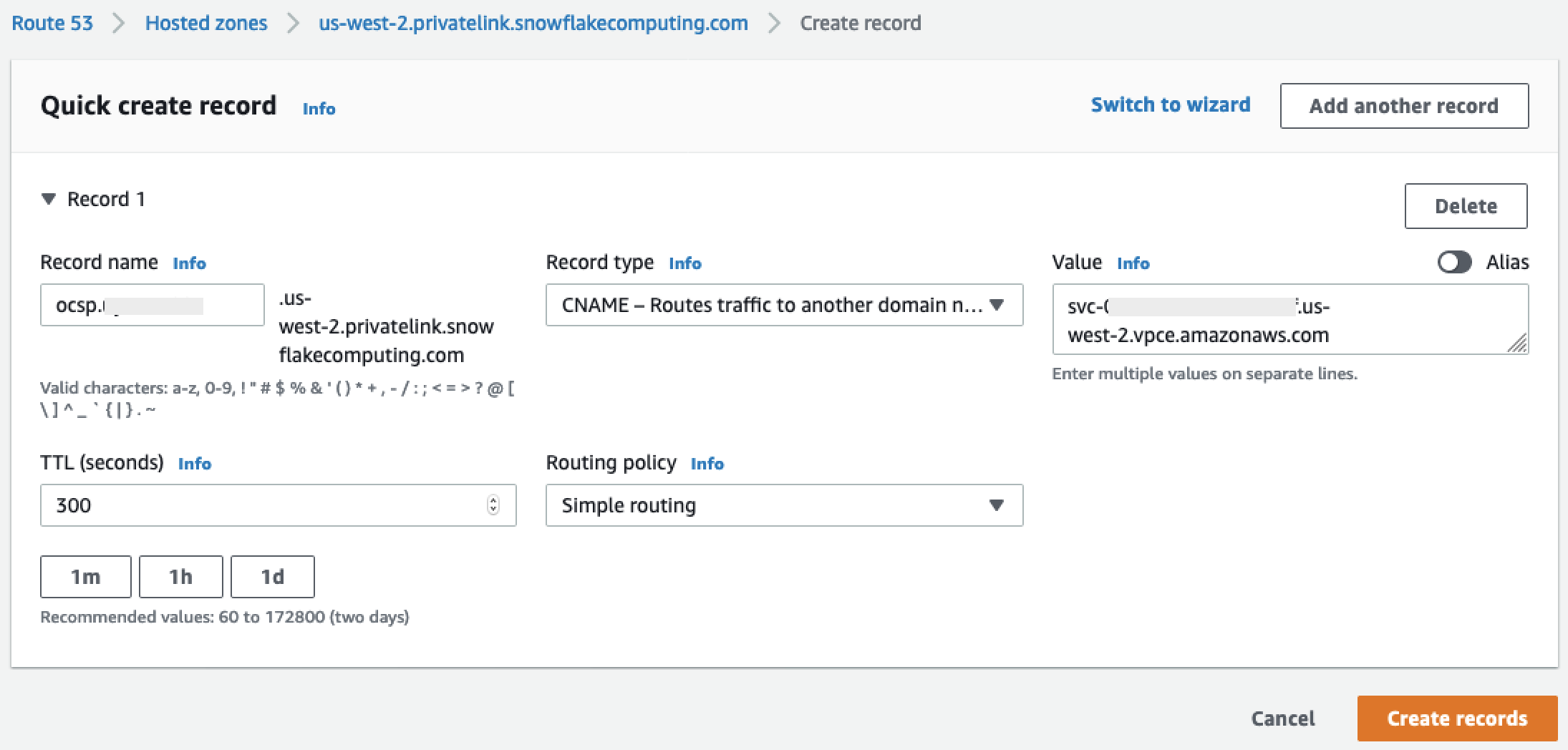This screenshot has width=1568, height=750.
Task: Toggle the Alias switch on
Action: click(1454, 263)
